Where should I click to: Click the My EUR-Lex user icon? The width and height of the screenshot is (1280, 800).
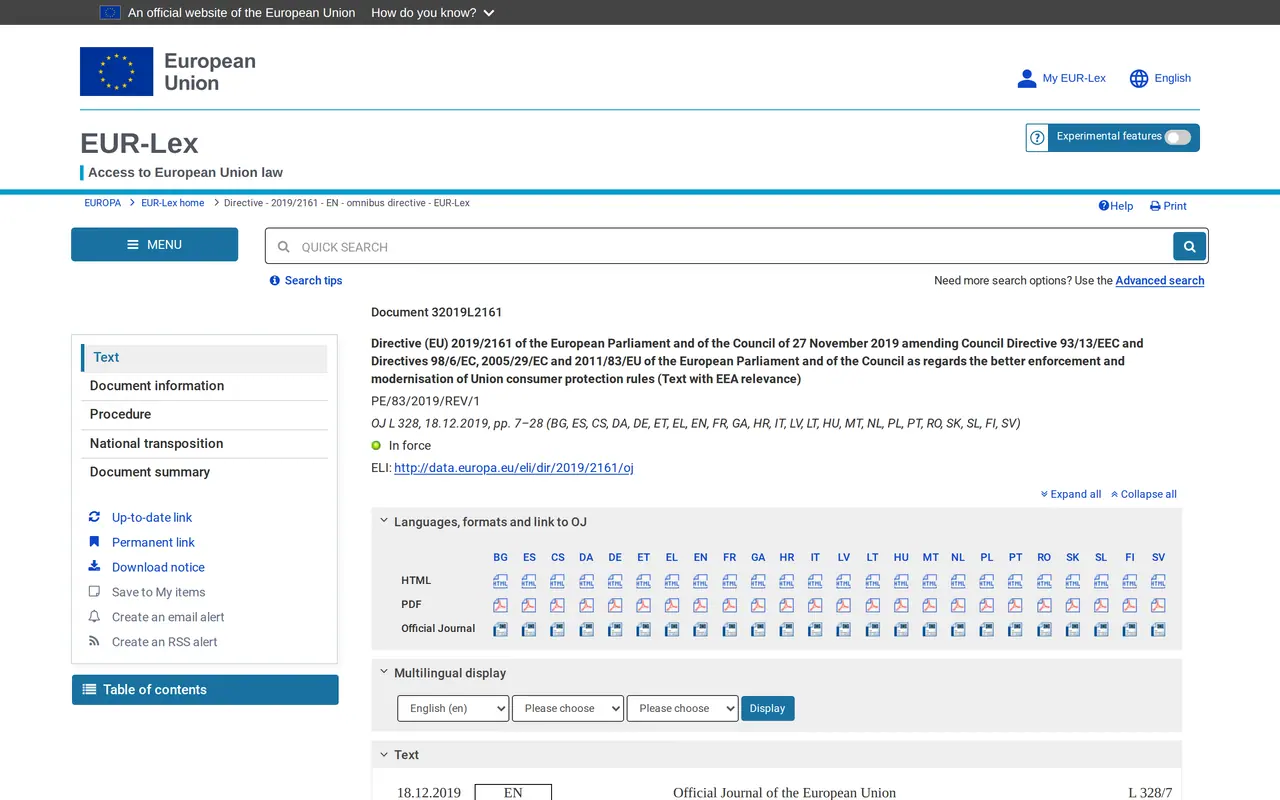[1027, 78]
